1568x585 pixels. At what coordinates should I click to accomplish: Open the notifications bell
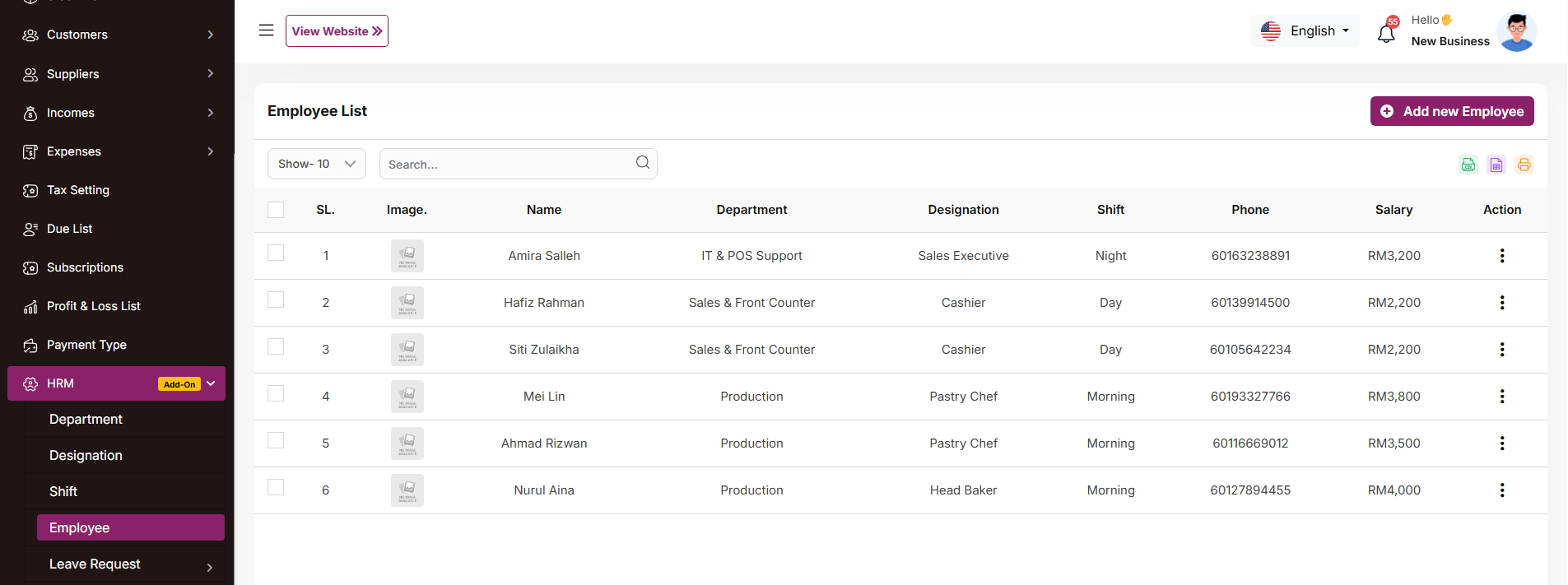point(1386,33)
